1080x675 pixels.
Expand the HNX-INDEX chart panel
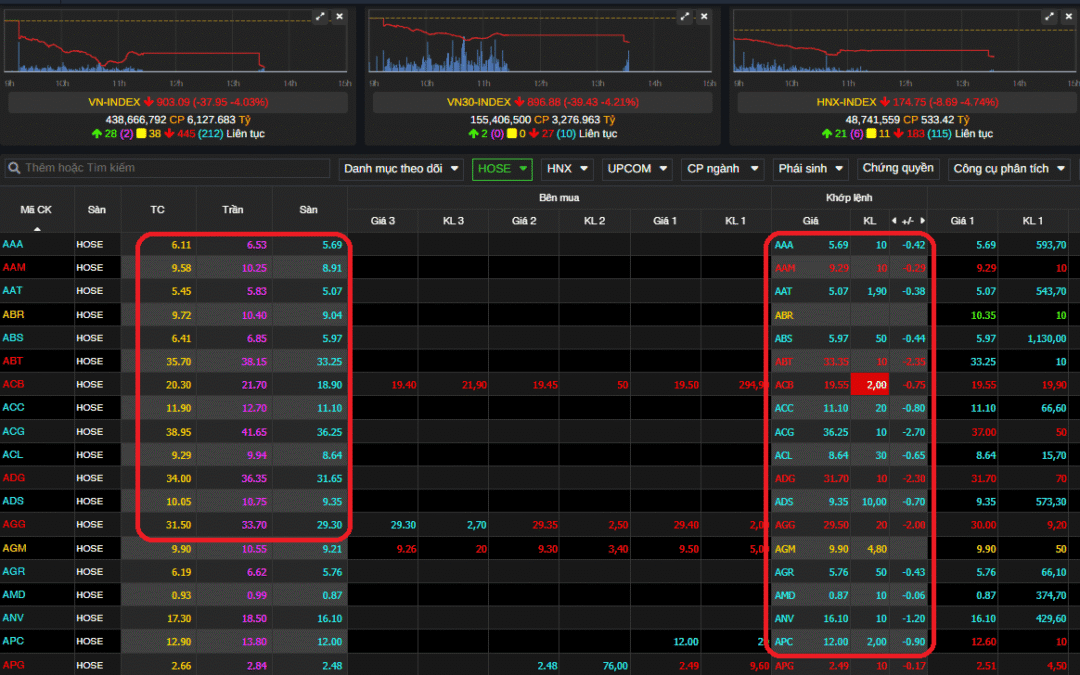tap(1048, 17)
